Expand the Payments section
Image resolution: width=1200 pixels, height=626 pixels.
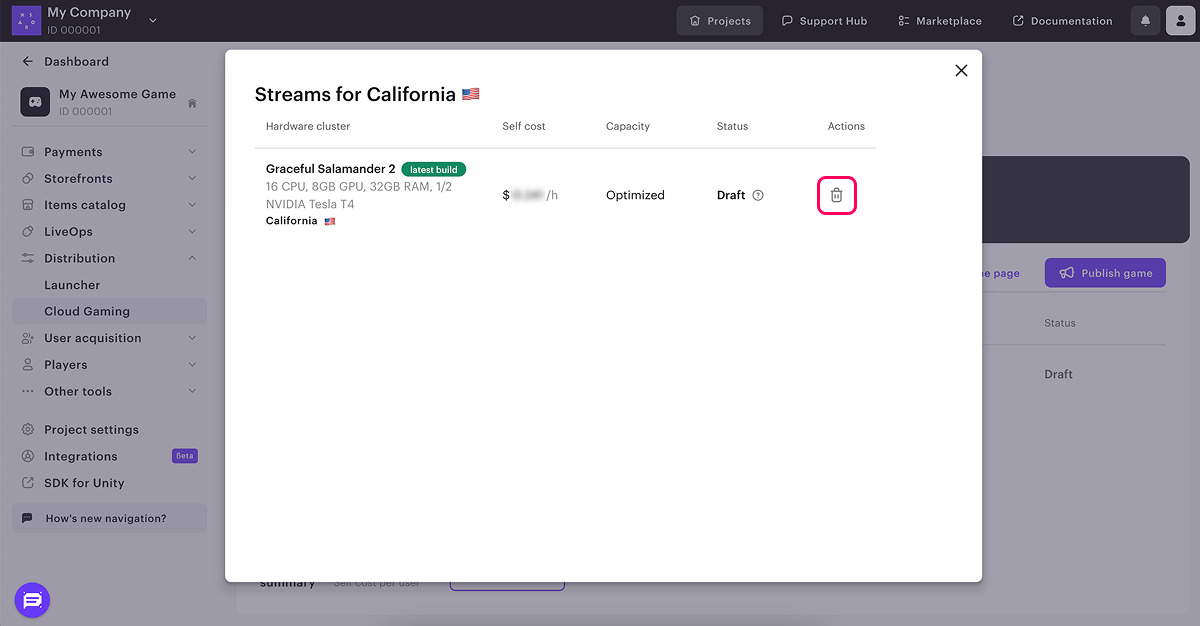coord(192,152)
